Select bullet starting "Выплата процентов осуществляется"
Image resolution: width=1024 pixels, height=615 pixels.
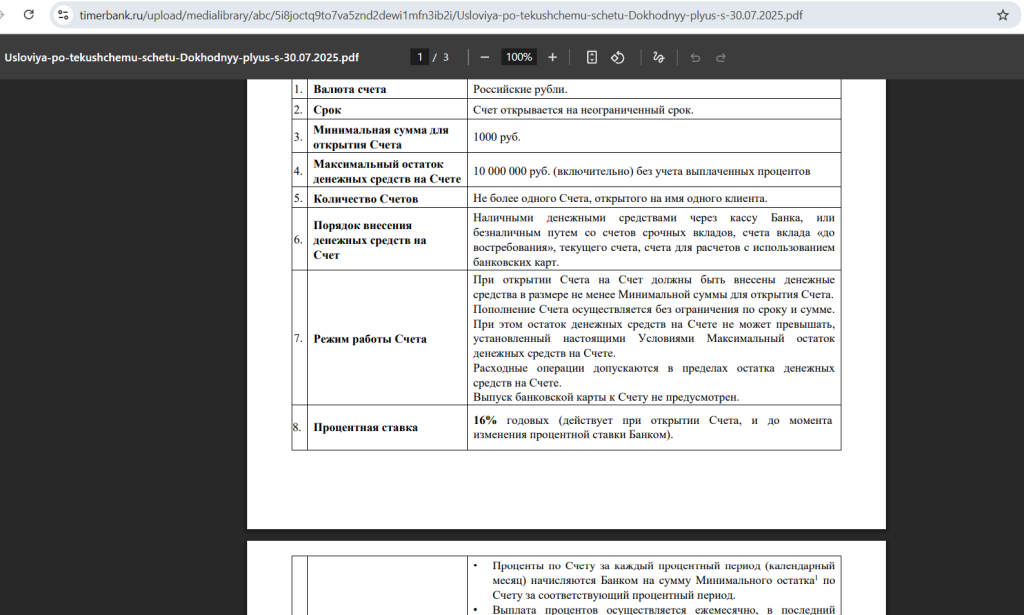(664, 610)
